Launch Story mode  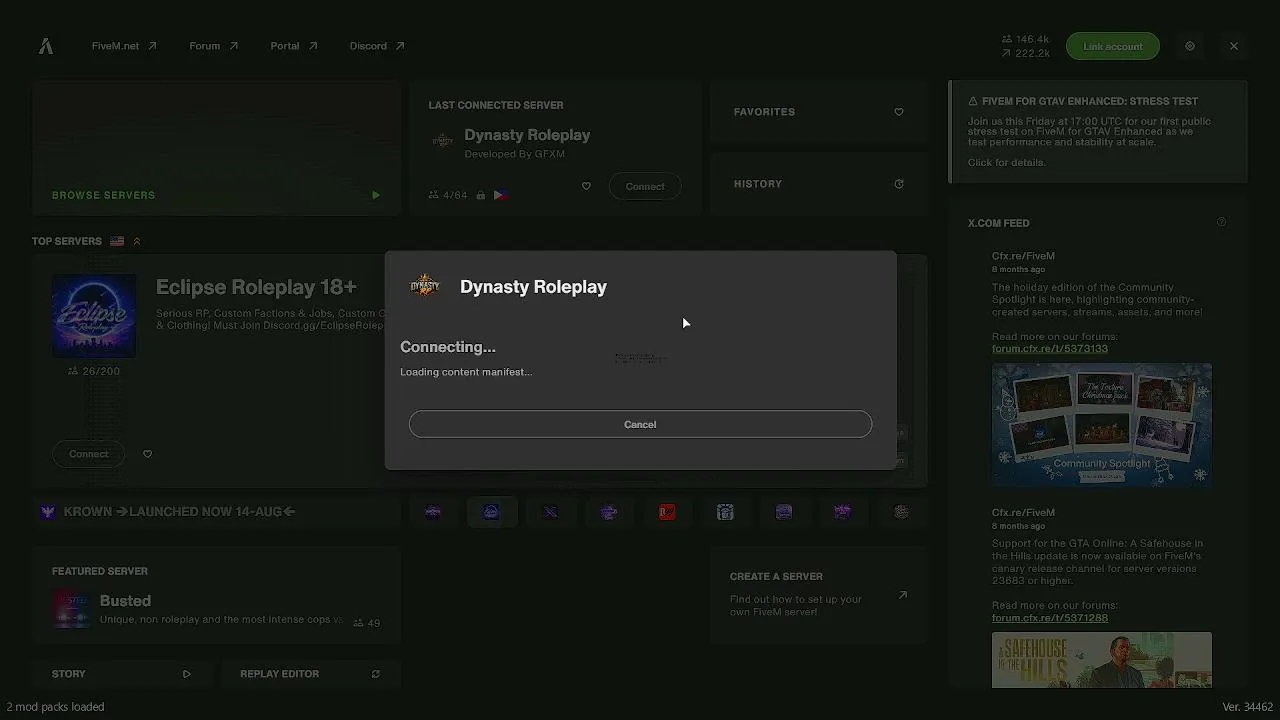120,674
